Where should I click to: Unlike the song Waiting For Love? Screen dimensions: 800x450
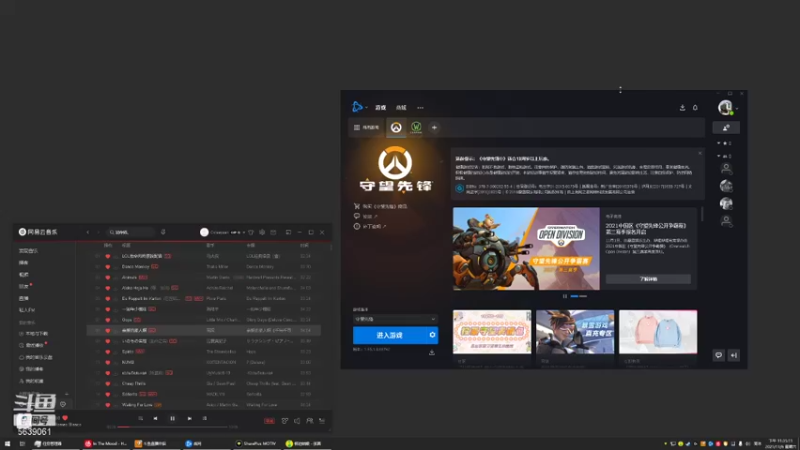point(107,405)
